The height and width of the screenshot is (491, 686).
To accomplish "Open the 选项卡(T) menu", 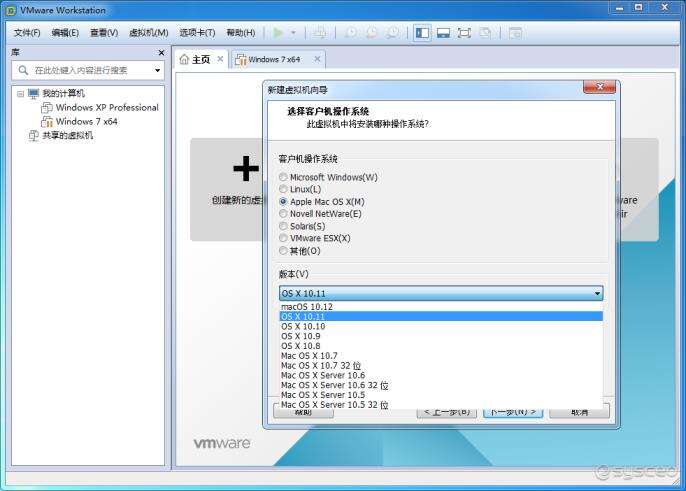I will click(197, 33).
